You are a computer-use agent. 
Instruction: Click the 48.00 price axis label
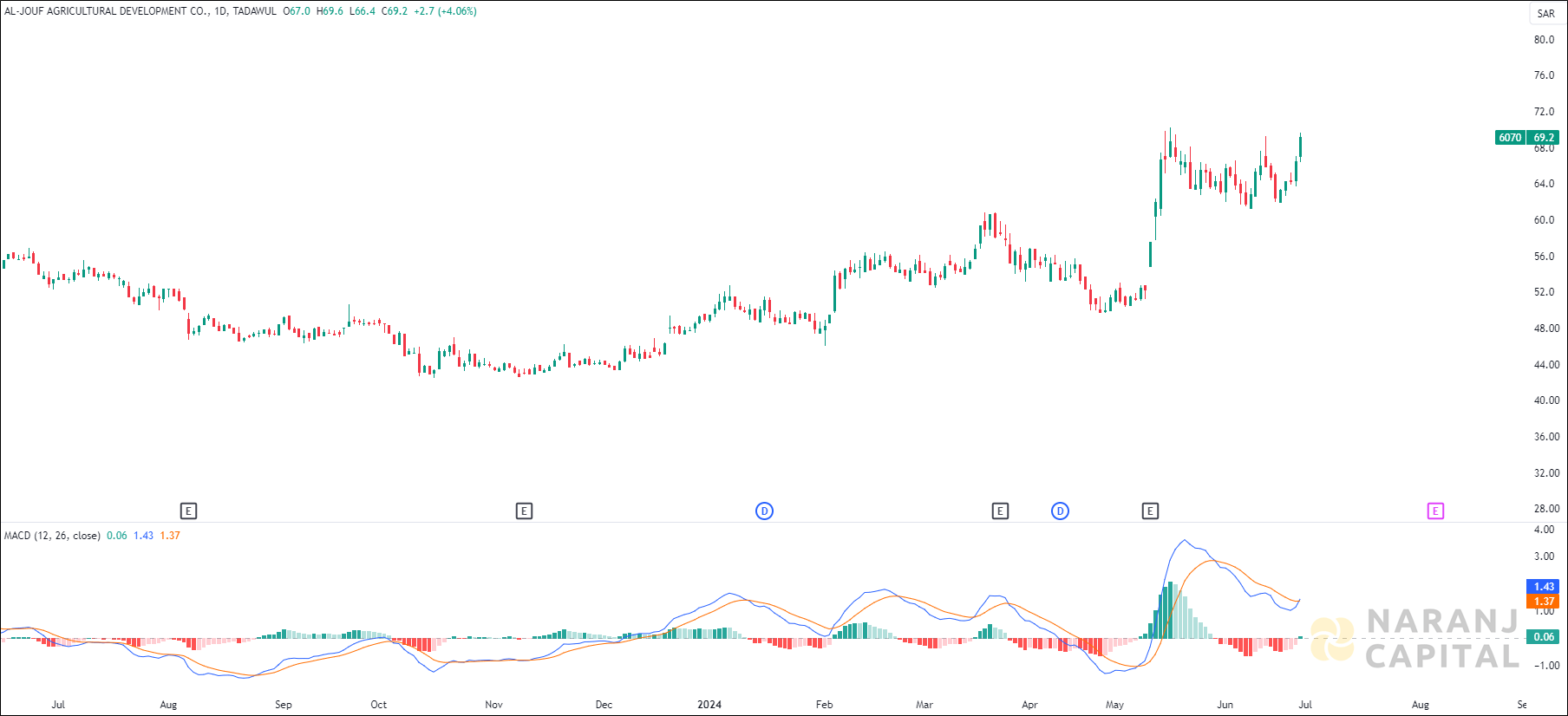1546,329
